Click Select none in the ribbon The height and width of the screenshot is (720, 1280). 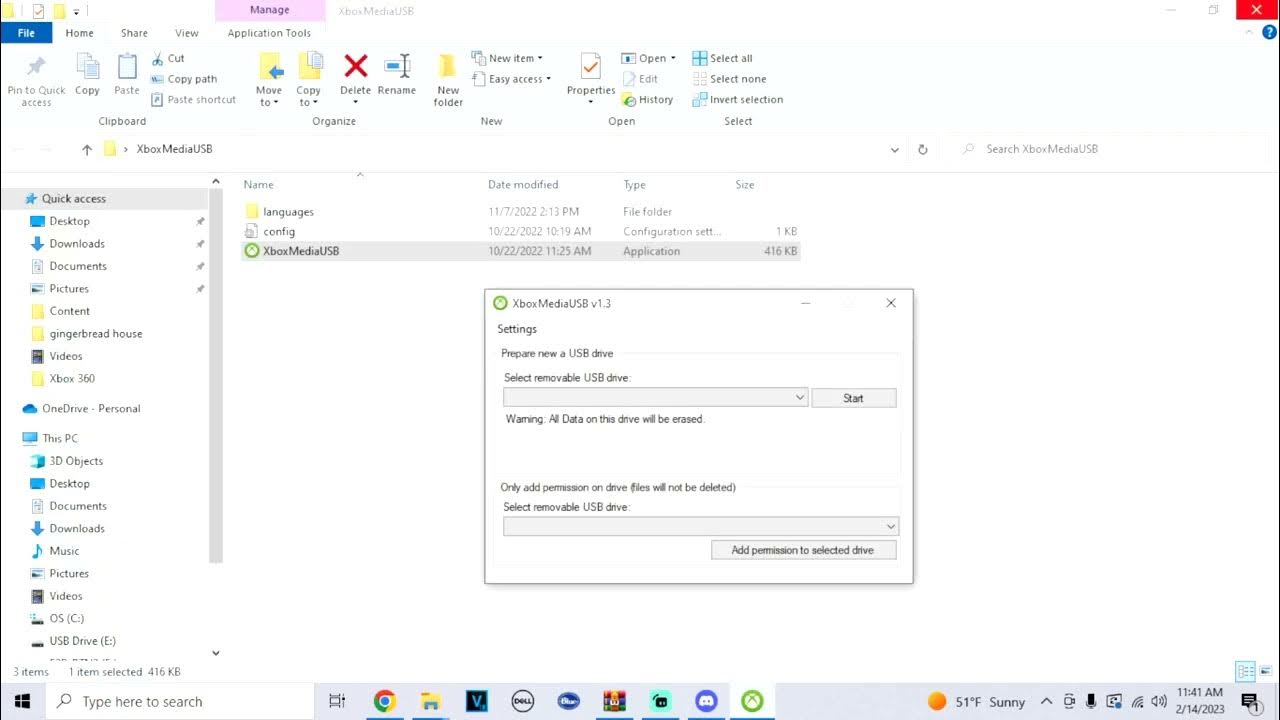pyautogui.click(x=729, y=79)
